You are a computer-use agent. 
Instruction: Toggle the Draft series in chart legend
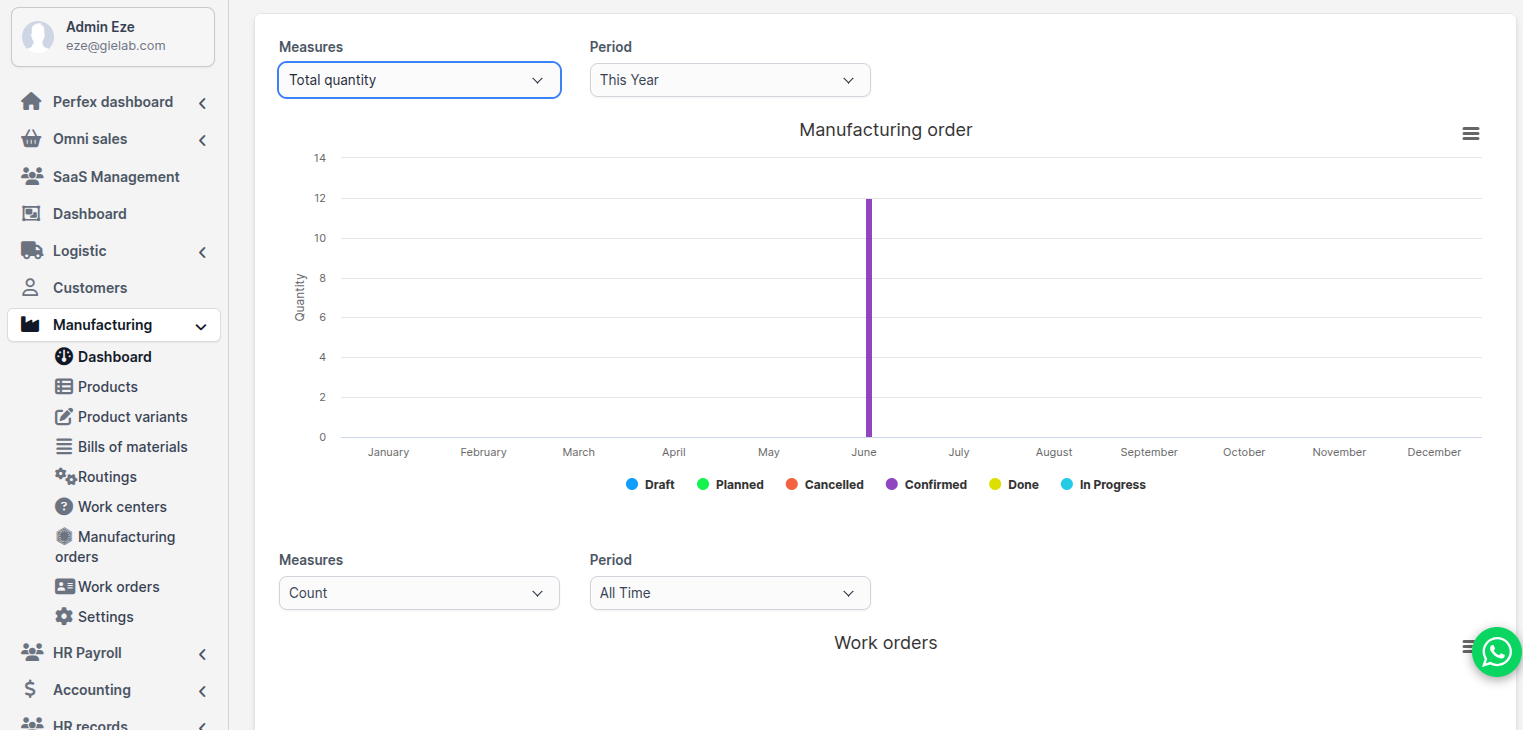(650, 485)
